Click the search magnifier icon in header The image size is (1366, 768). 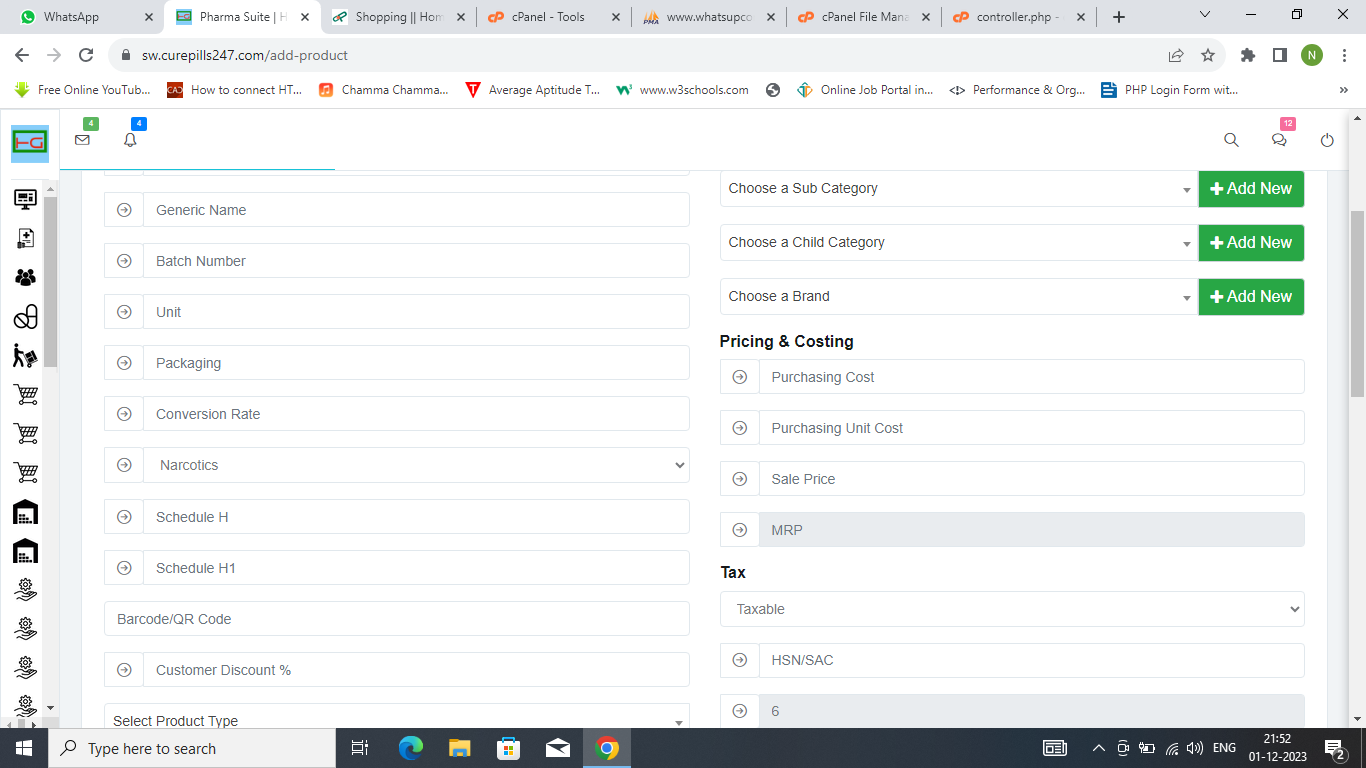pos(1231,140)
